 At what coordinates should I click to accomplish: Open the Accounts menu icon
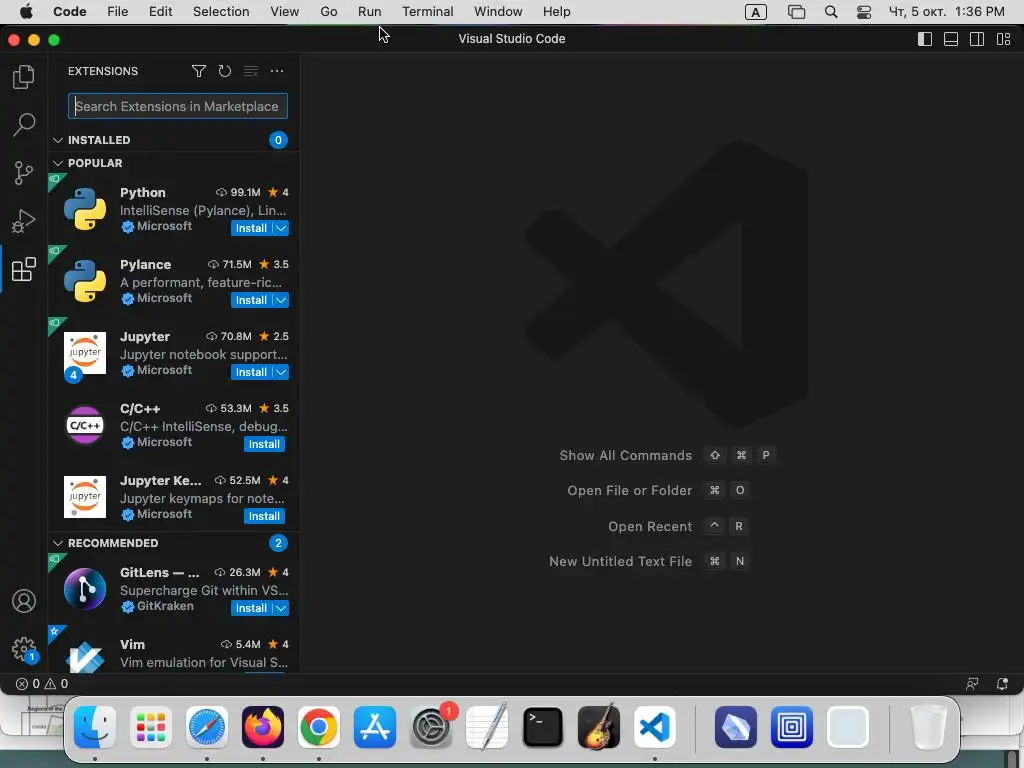click(24, 601)
